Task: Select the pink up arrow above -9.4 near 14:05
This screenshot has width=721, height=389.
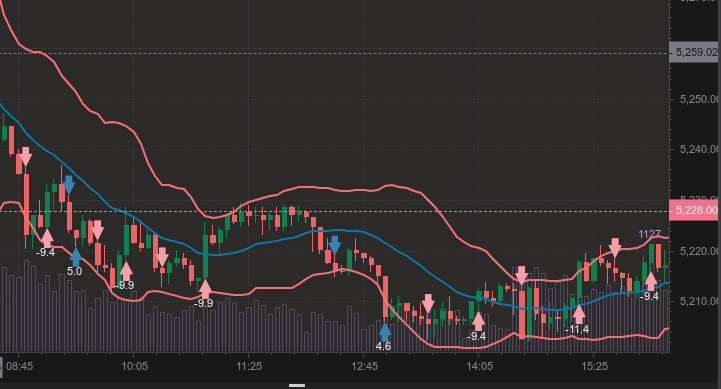Action: (x=479, y=321)
